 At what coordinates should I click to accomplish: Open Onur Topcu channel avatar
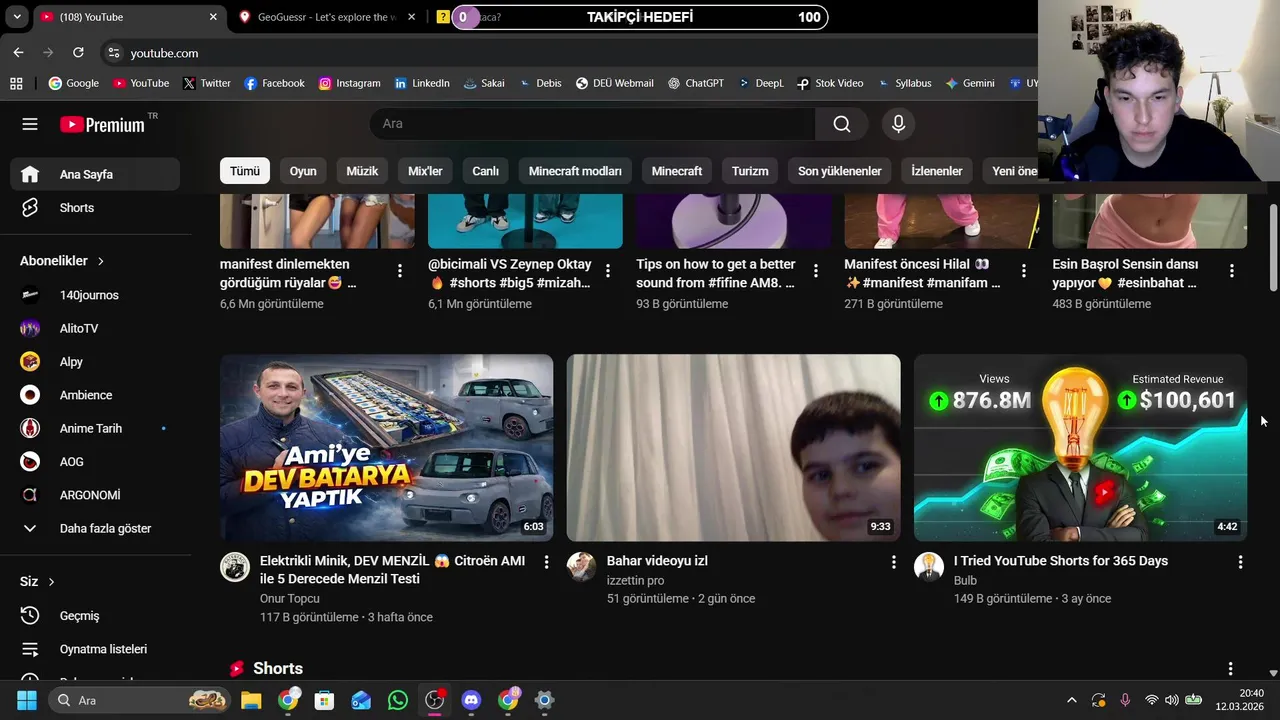pos(235,567)
